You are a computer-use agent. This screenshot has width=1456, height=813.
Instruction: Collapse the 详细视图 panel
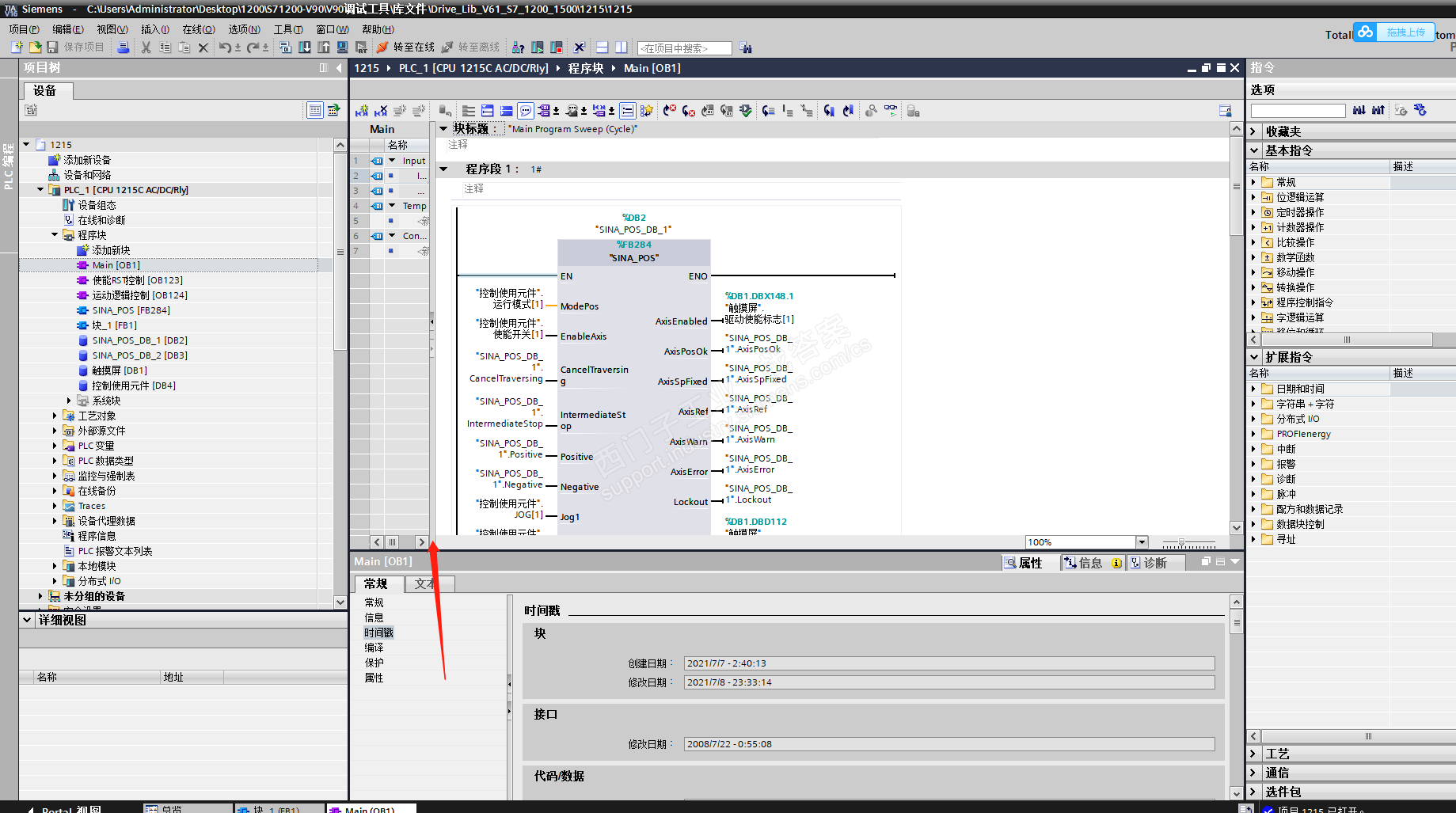click(28, 620)
